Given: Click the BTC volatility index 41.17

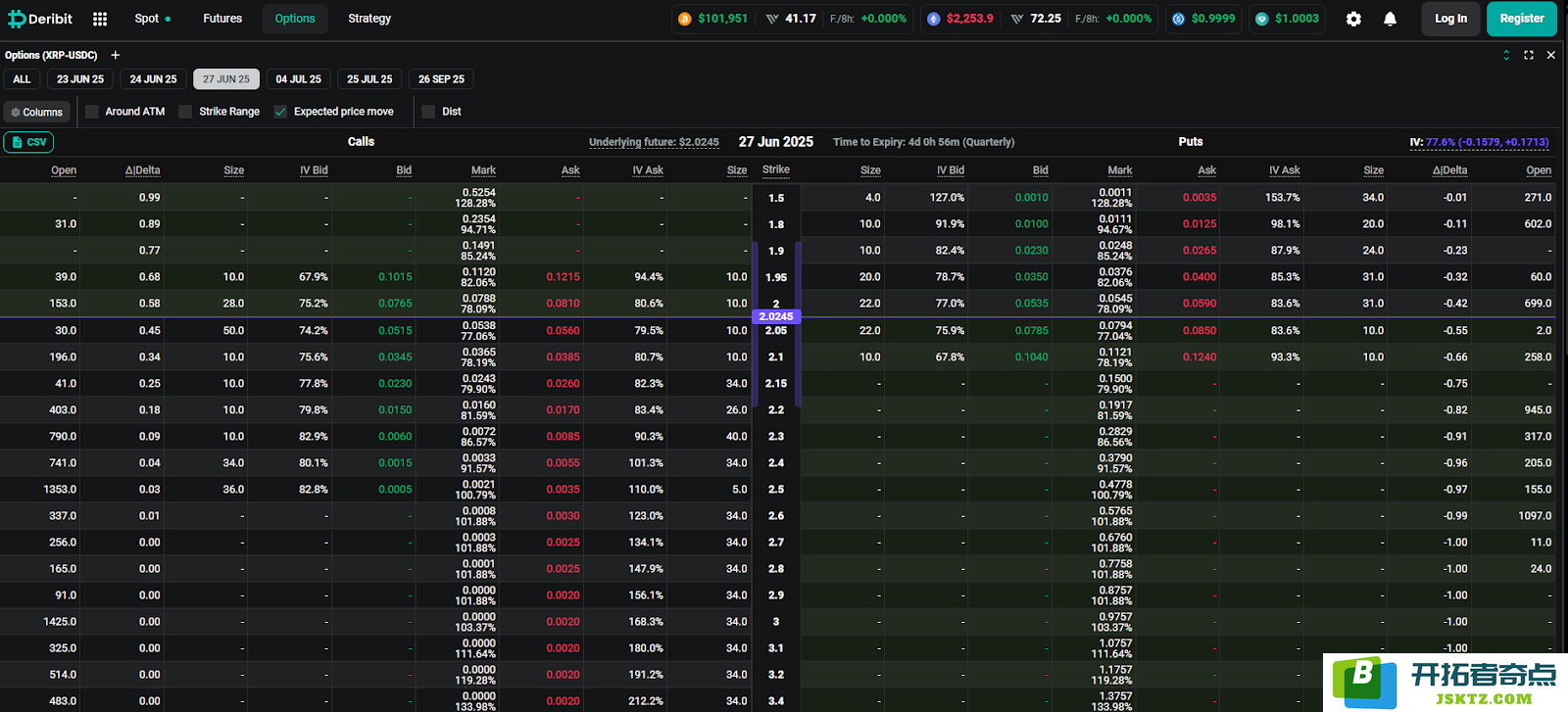Looking at the screenshot, I should pos(801,19).
